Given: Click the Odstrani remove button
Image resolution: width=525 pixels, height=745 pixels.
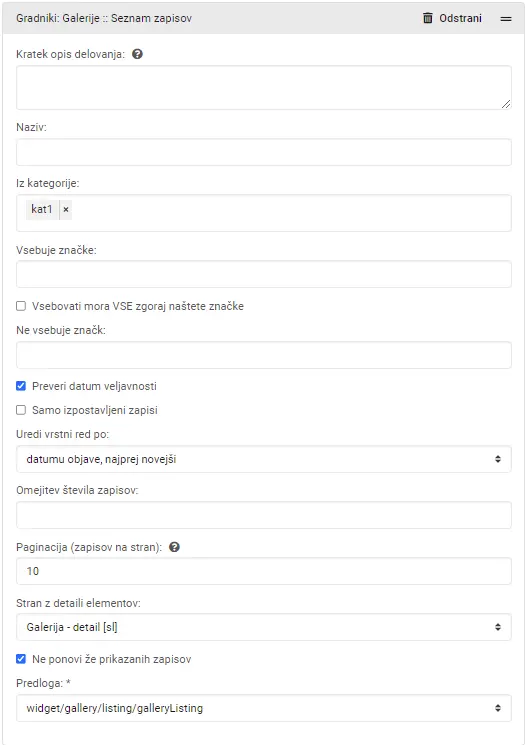Looking at the screenshot, I should coord(452,18).
